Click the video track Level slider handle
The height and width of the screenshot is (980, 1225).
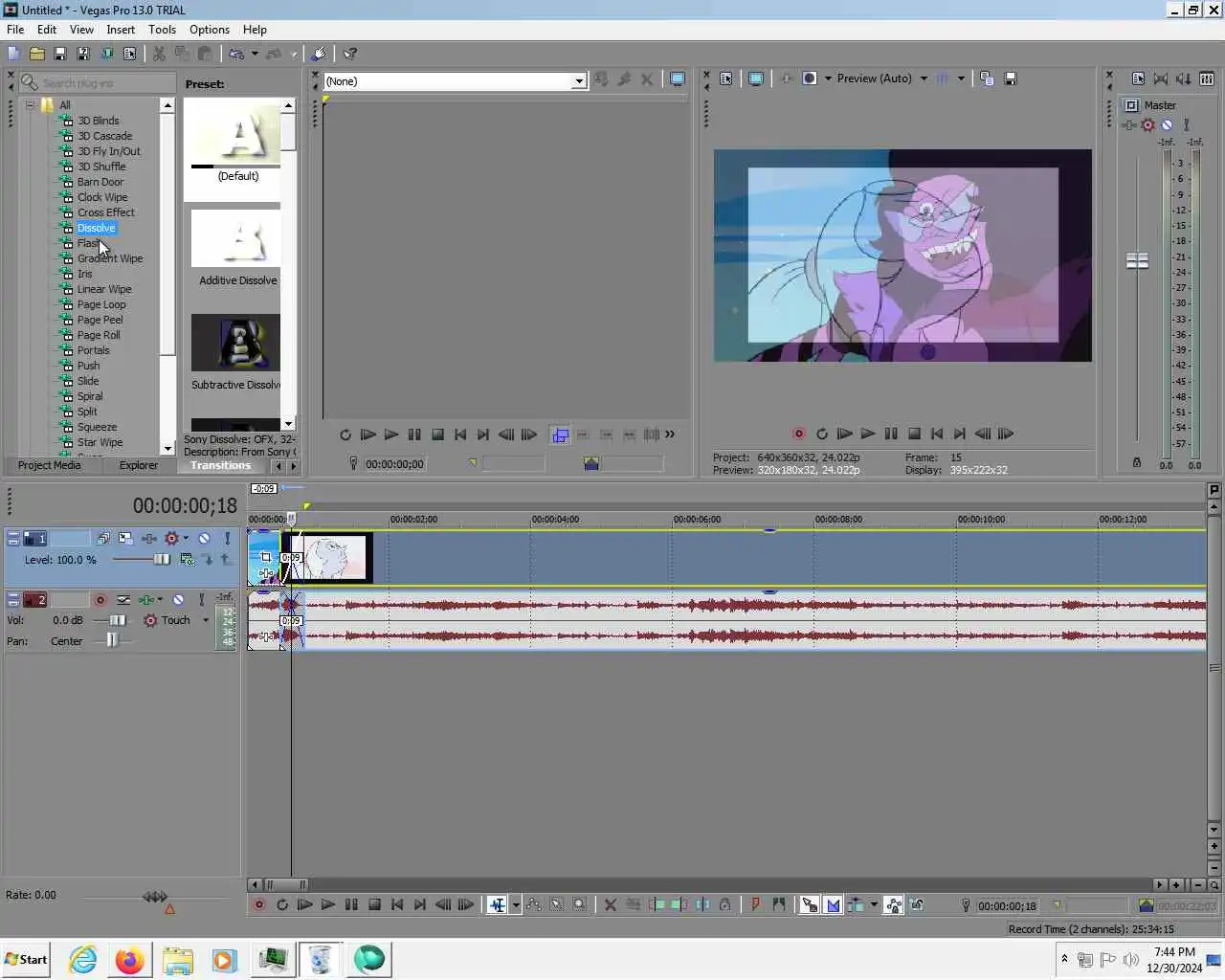point(162,560)
